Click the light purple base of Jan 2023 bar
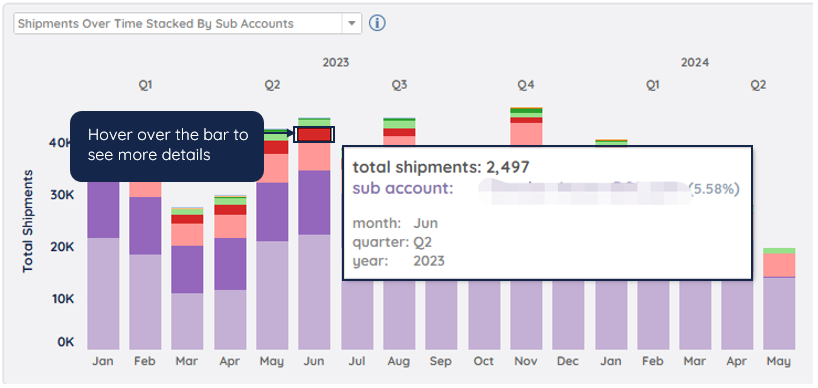 103,294
